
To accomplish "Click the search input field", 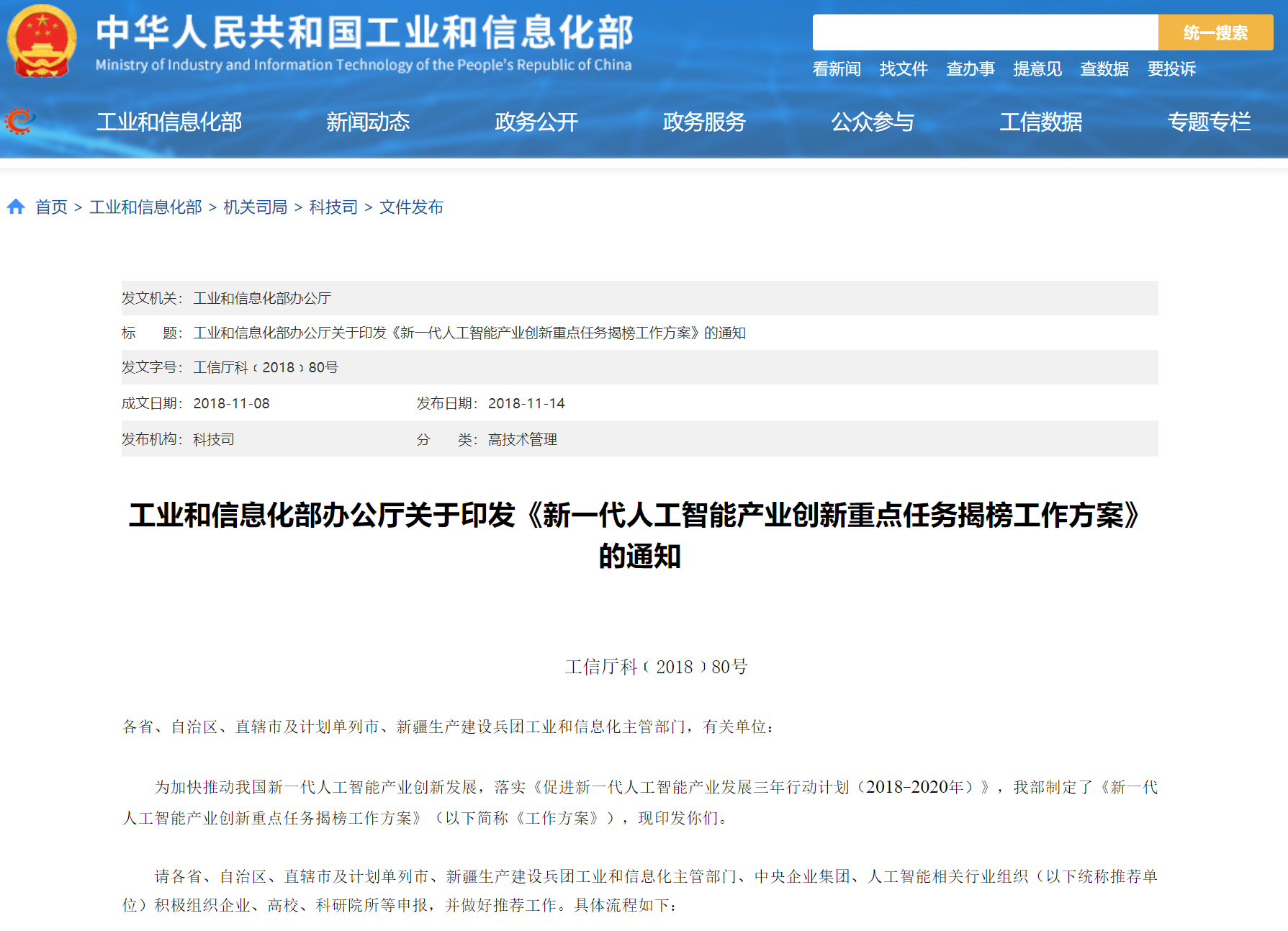I will click(x=985, y=32).
